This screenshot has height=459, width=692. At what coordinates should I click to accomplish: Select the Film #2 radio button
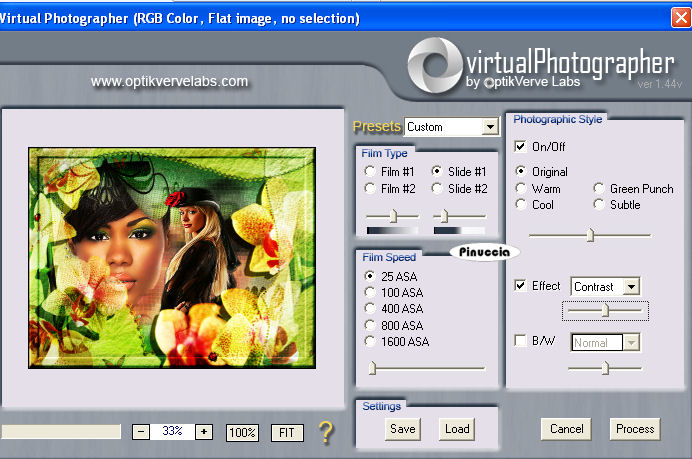point(370,188)
